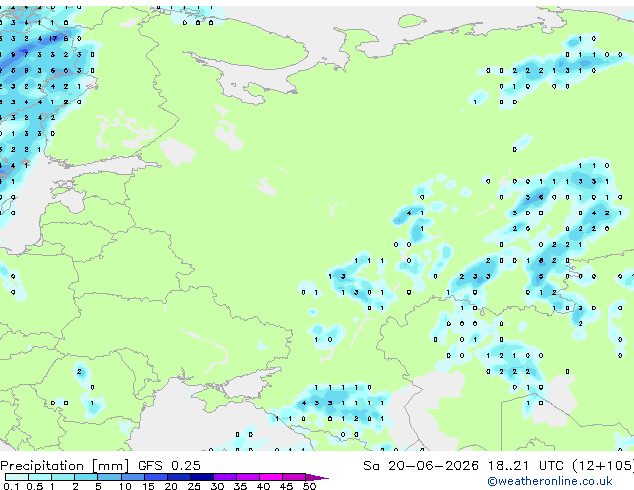Select the 25–30 mm dark blue swatch
The image size is (634, 490).
point(201,477)
